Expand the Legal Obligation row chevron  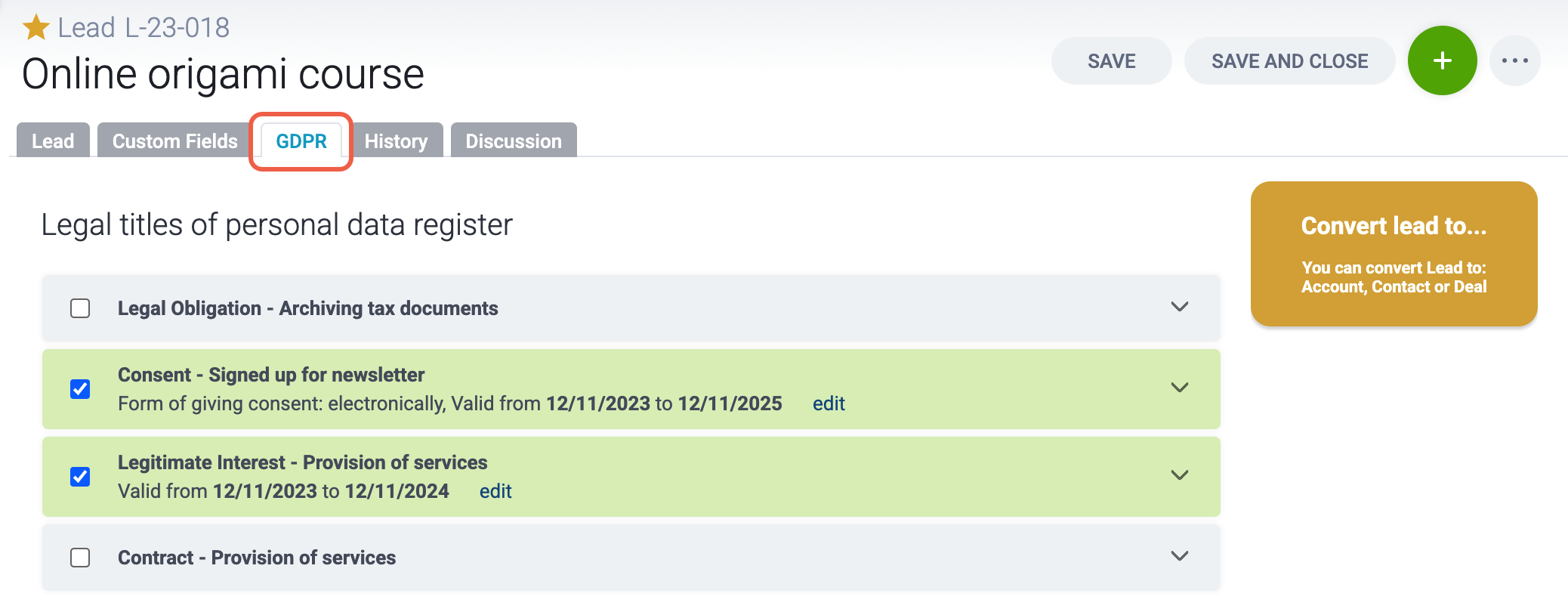coord(1179,307)
